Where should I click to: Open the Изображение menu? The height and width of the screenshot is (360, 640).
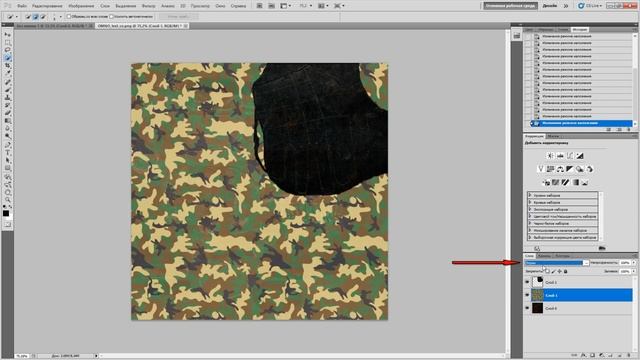(81, 6)
